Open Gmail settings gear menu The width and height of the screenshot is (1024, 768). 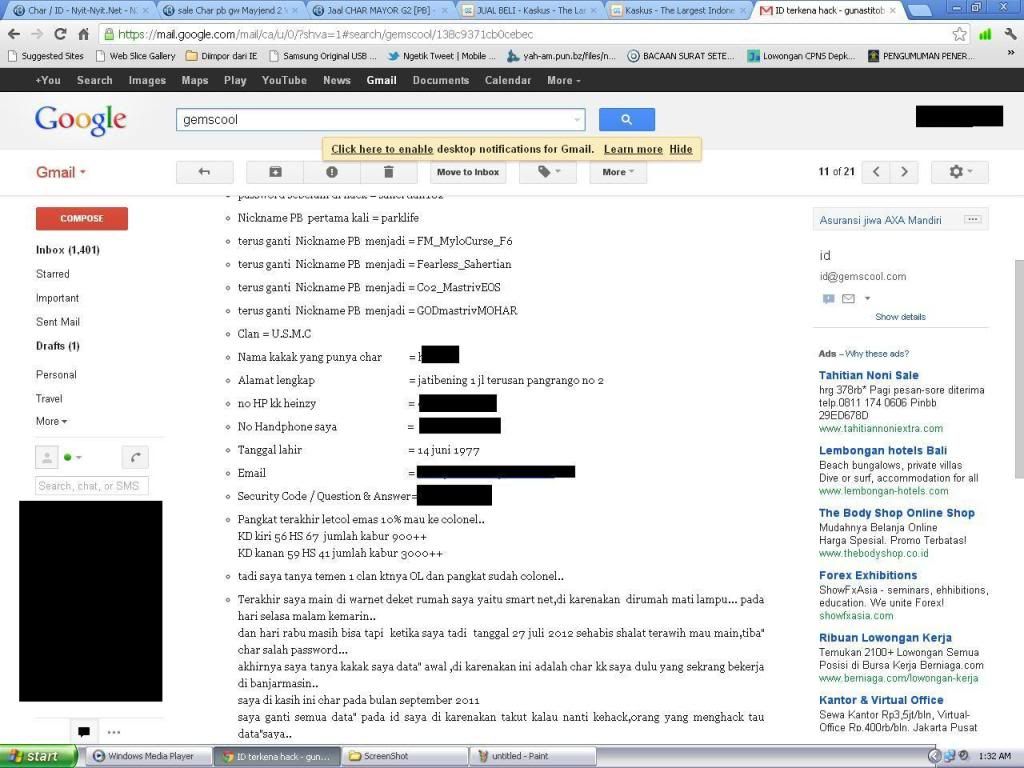click(x=960, y=172)
